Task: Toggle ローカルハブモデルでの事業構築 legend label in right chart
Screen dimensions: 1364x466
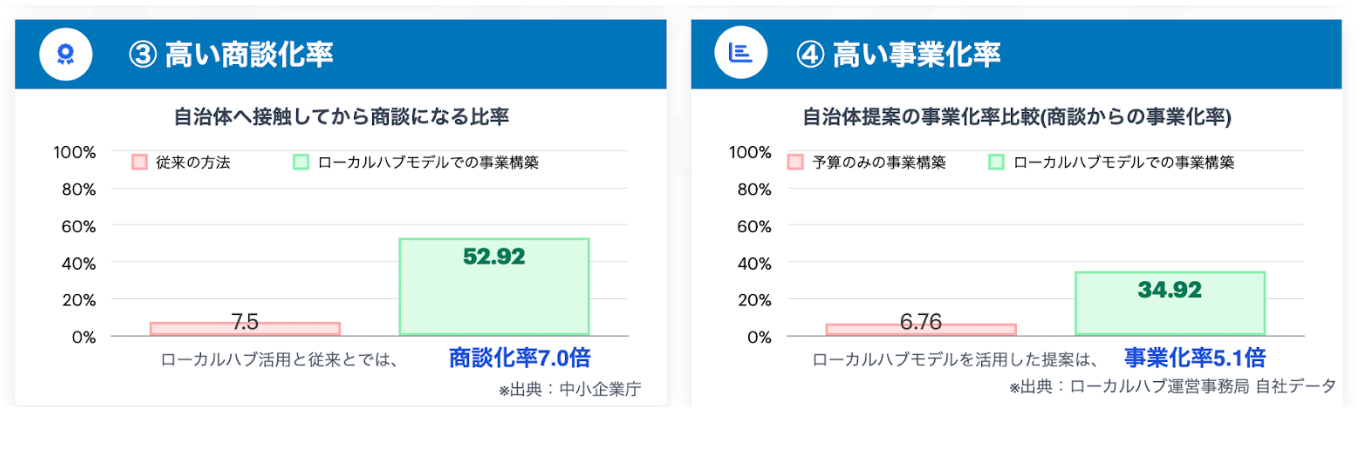Action: coord(1124,162)
